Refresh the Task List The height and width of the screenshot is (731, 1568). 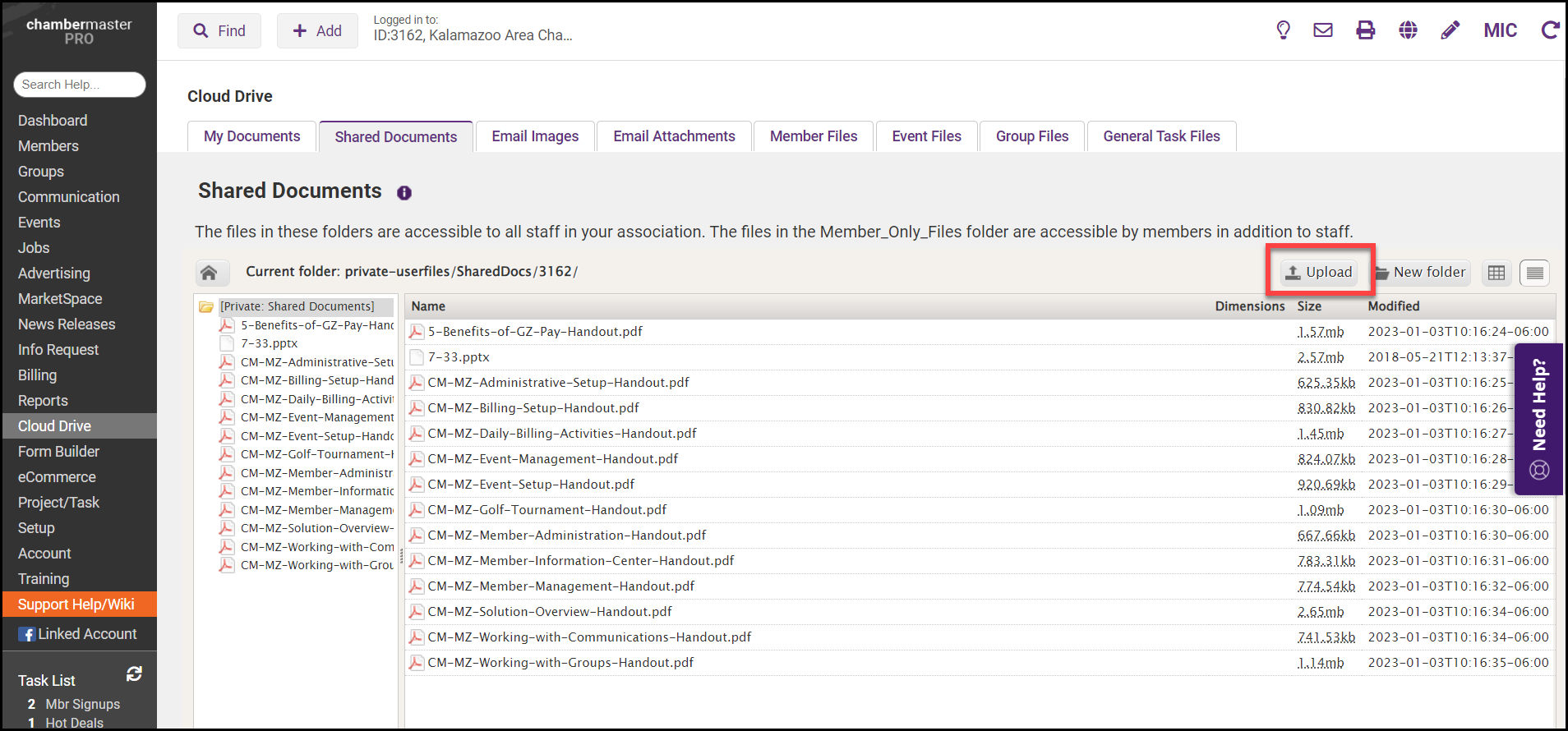[x=134, y=674]
